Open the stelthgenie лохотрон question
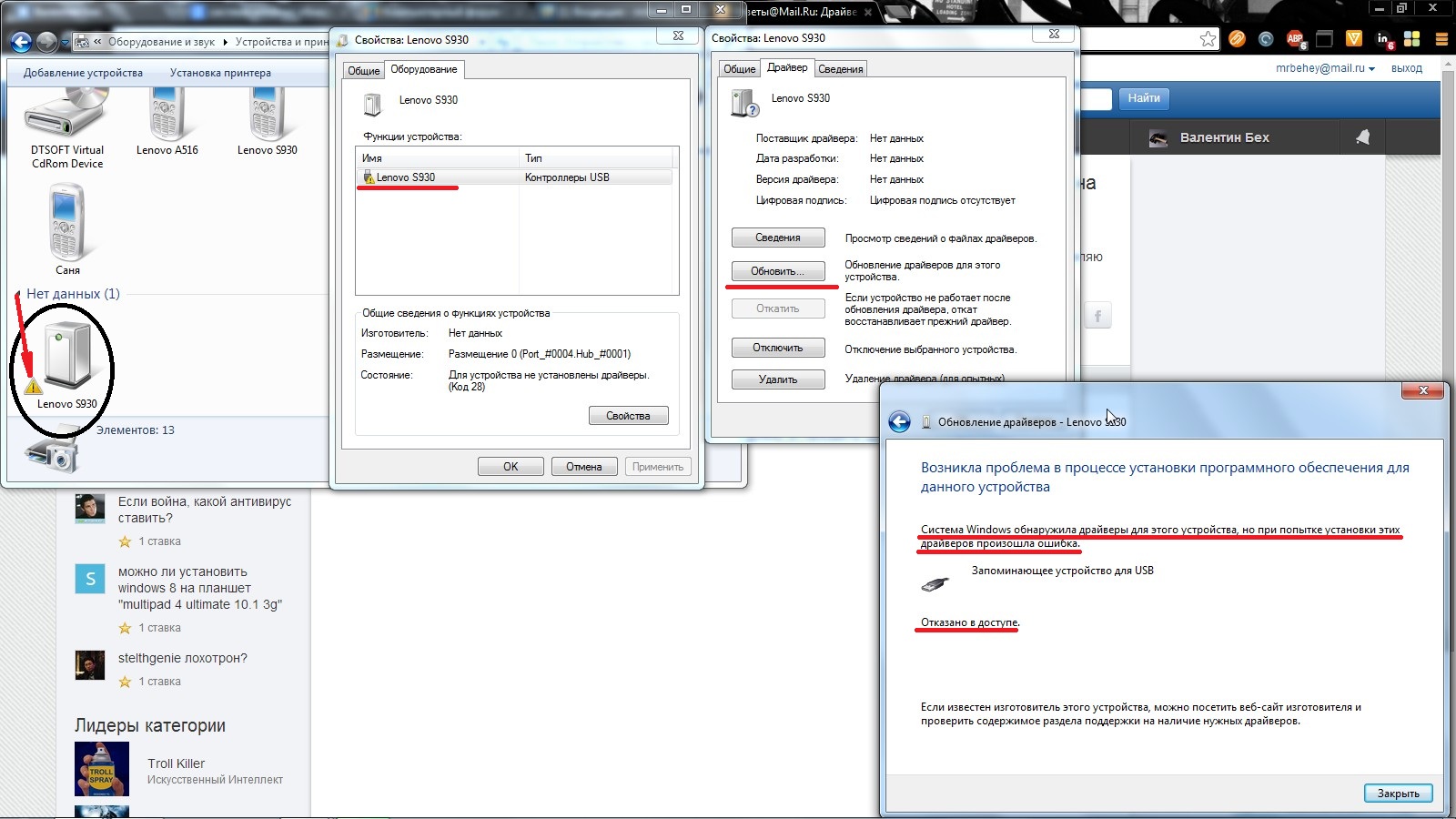This screenshot has height=819, width=1456. [182, 658]
